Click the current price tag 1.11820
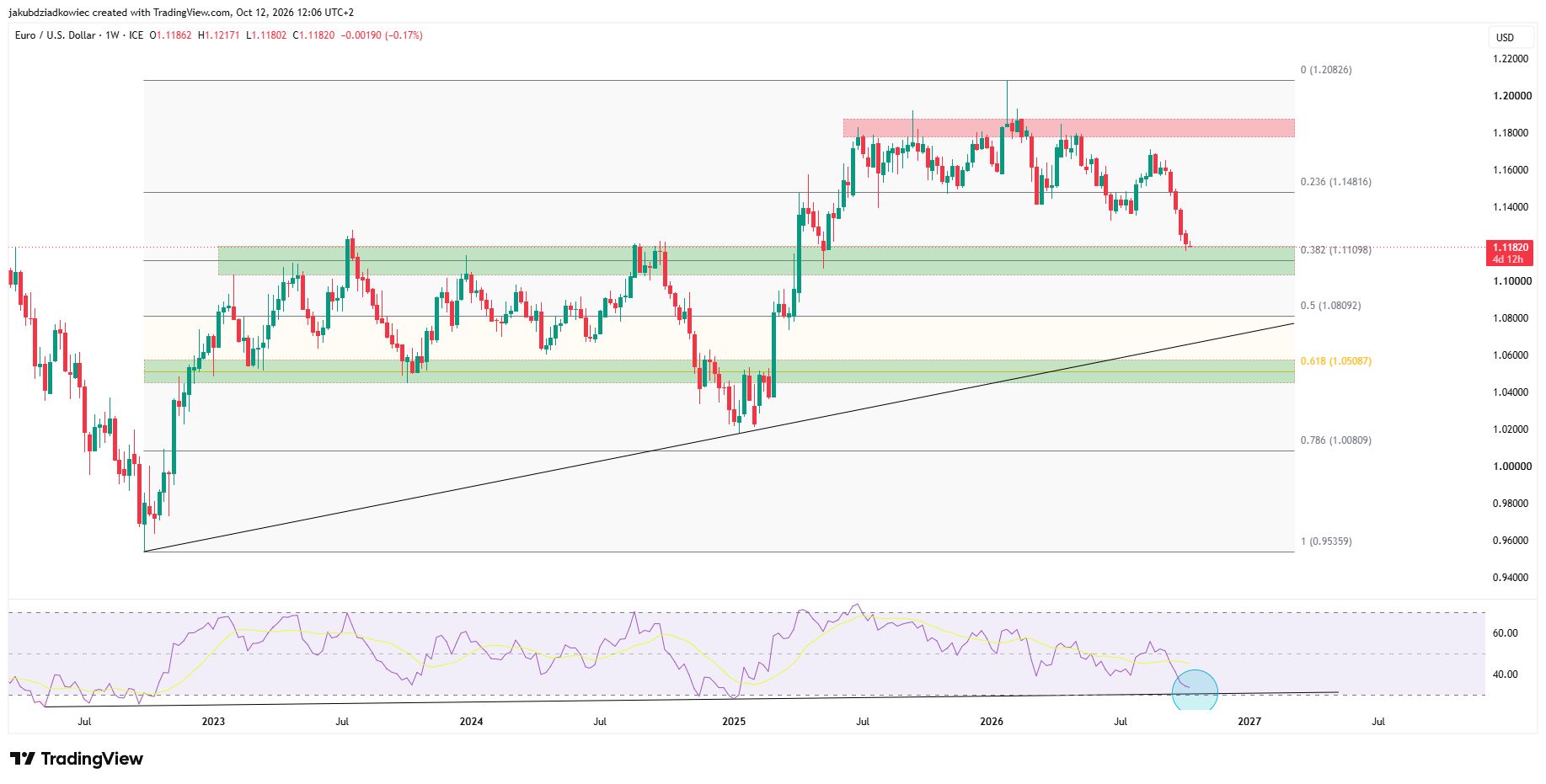The image size is (1546, 784). pyautogui.click(x=1510, y=248)
